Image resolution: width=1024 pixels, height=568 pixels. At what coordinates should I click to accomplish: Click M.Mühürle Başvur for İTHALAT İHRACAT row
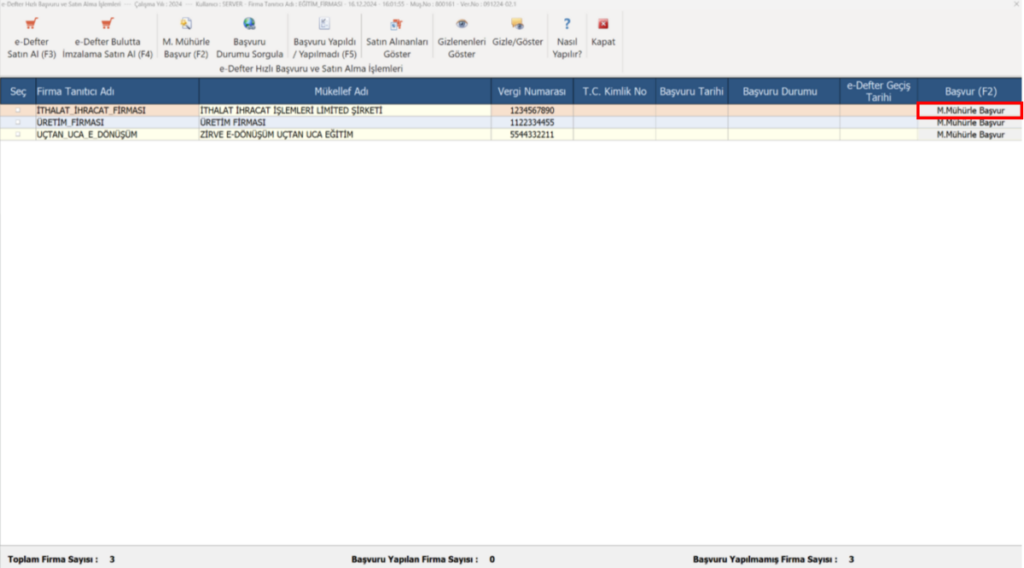(970, 110)
